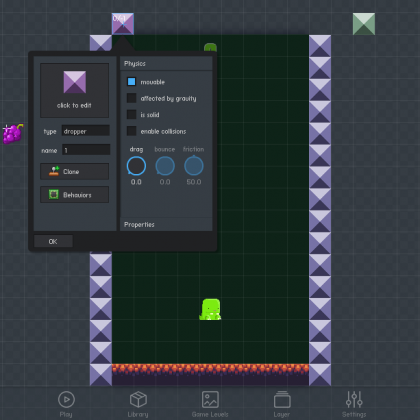Open the Settings sliders icon
Screen dimensions: 420x420
[354, 399]
